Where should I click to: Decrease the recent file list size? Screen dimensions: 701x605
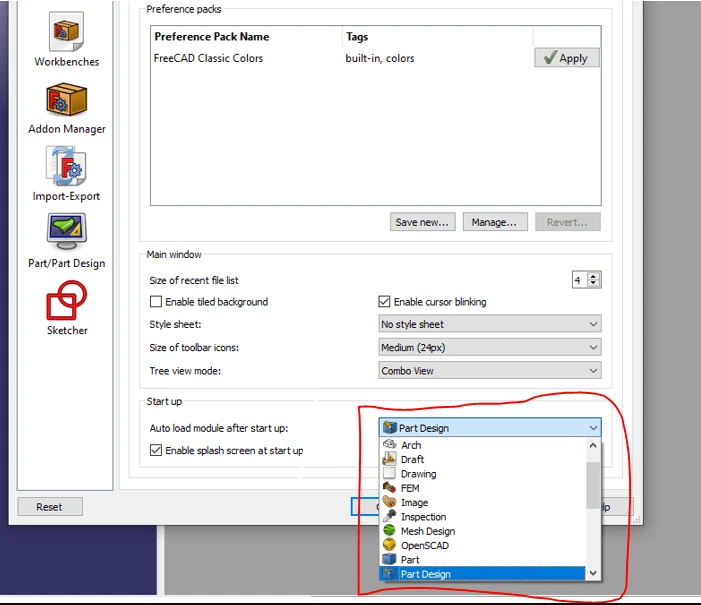coord(594,283)
